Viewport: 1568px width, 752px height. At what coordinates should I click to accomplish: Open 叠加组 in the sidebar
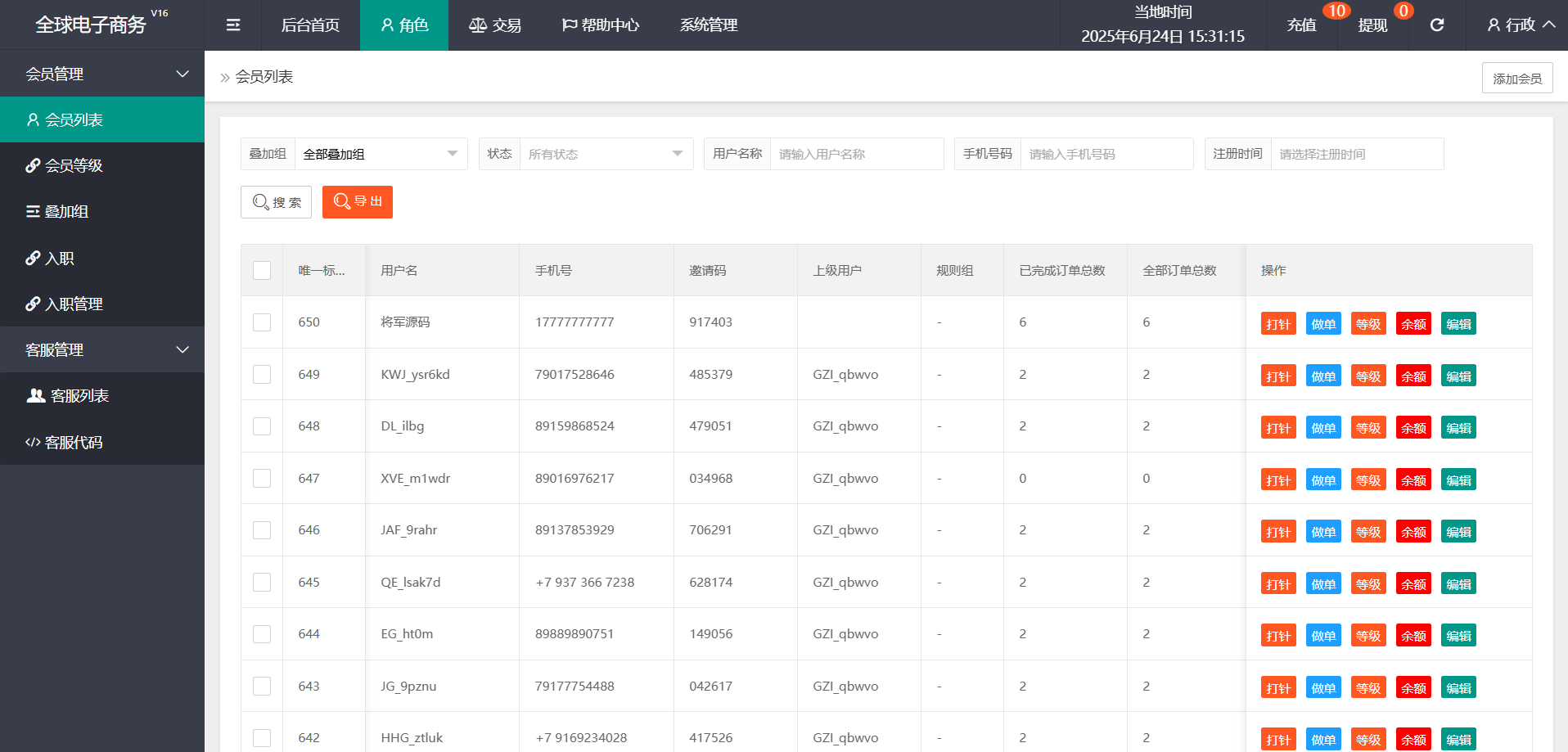click(102, 211)
